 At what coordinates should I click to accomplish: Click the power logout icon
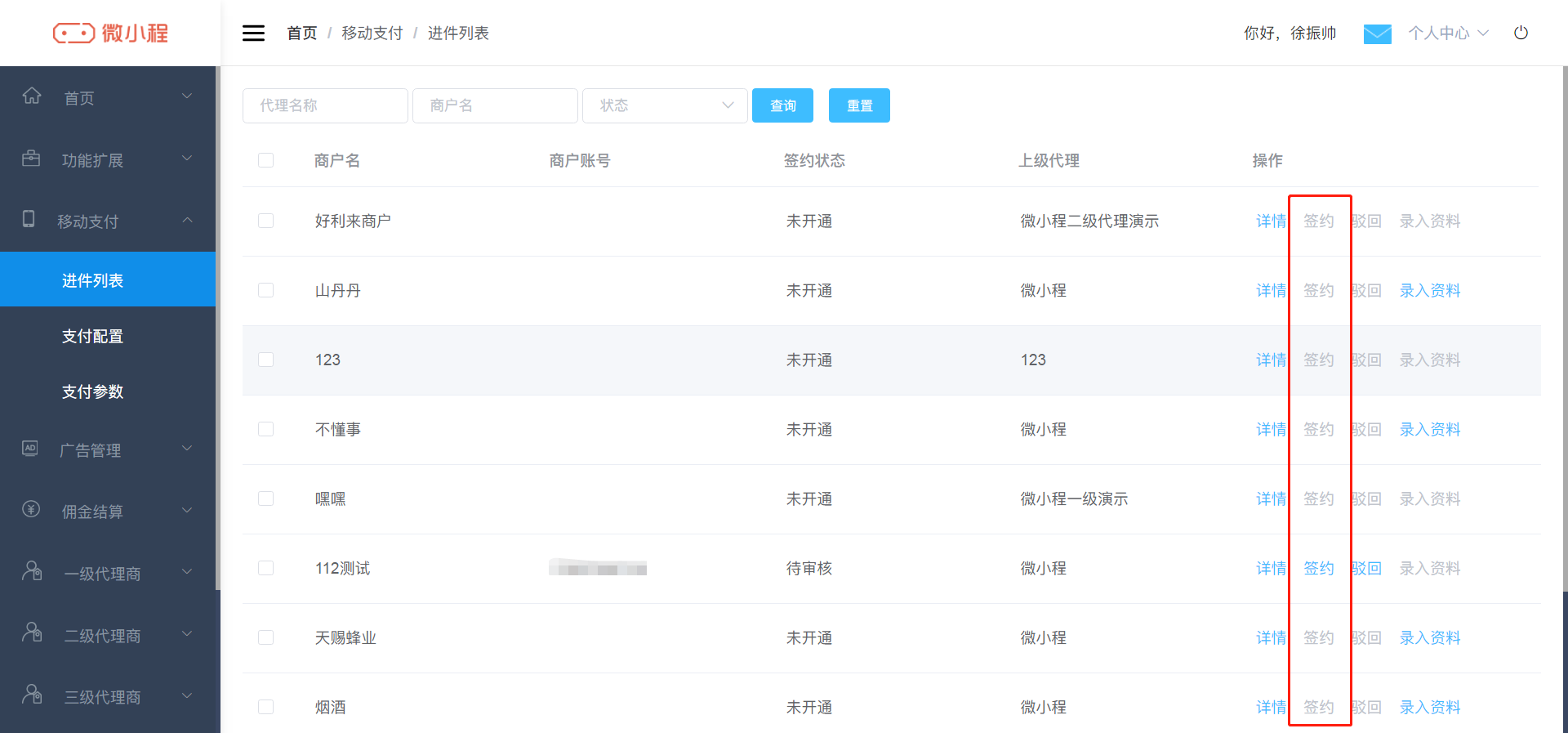pos(1521,33)
